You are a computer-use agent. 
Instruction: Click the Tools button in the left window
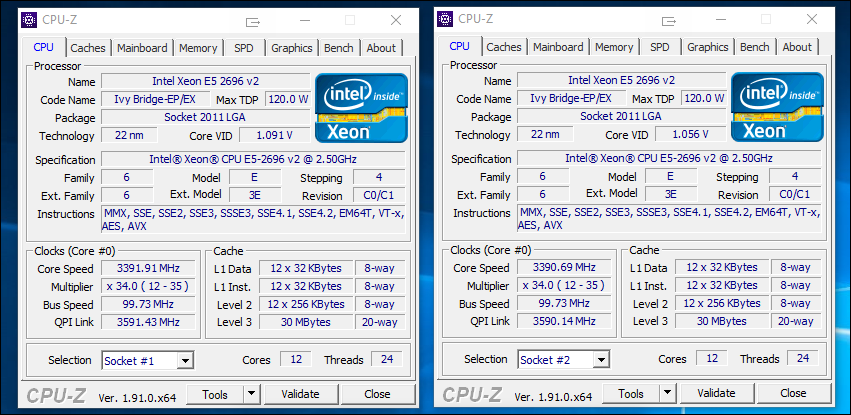click(215, 394)
